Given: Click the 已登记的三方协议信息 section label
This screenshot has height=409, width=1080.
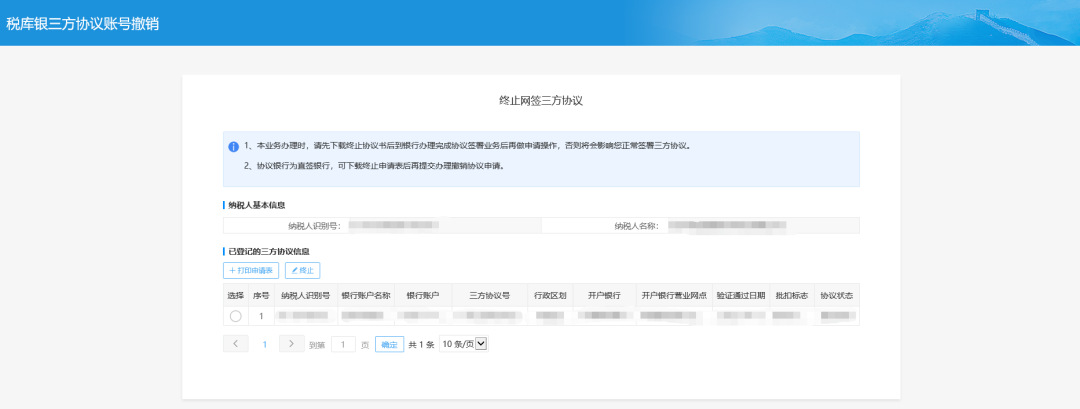Looking at the screenshot, I should [269, 252].
